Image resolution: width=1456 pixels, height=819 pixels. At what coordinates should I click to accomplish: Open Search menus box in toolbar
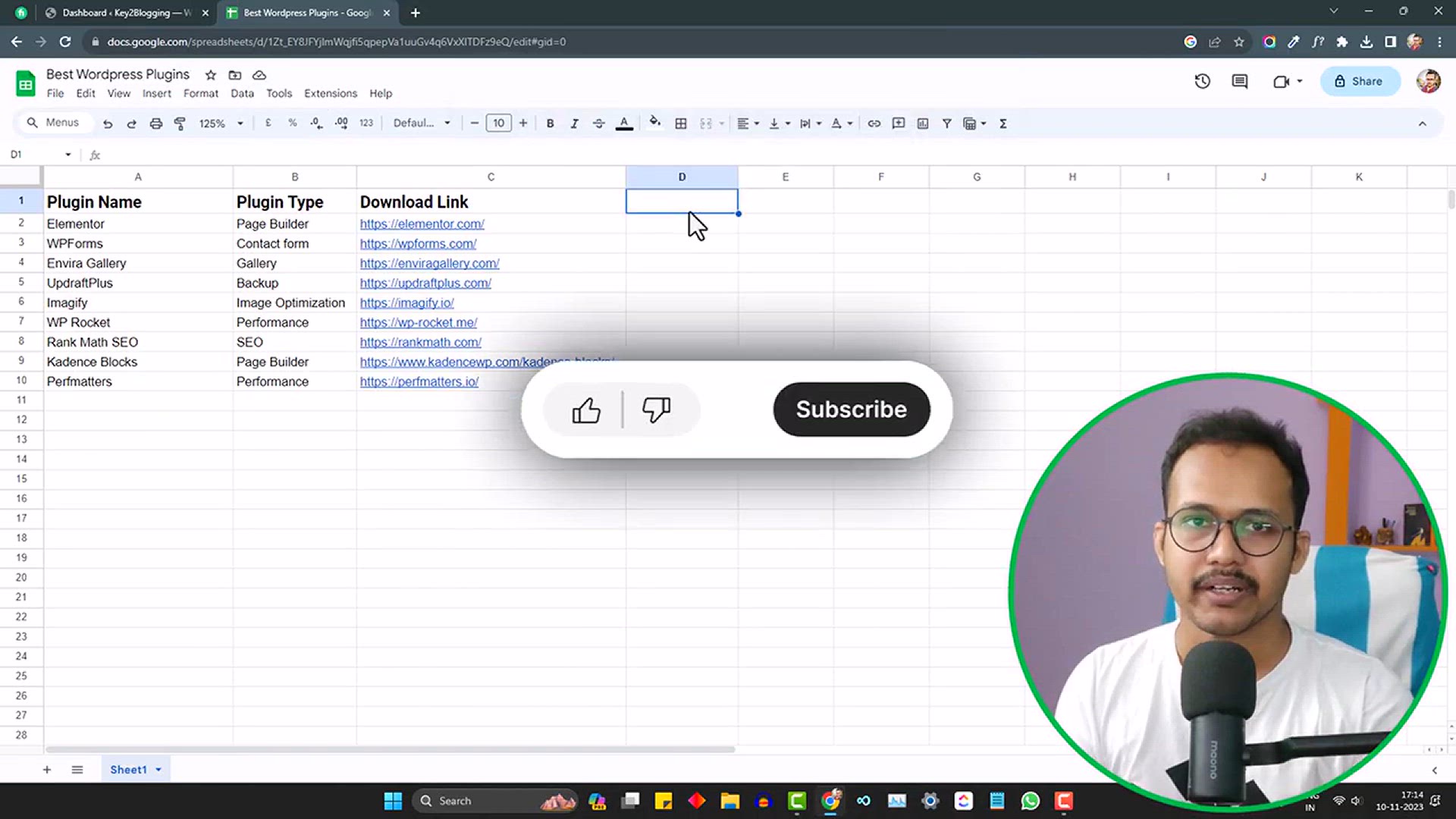point(53,123)
